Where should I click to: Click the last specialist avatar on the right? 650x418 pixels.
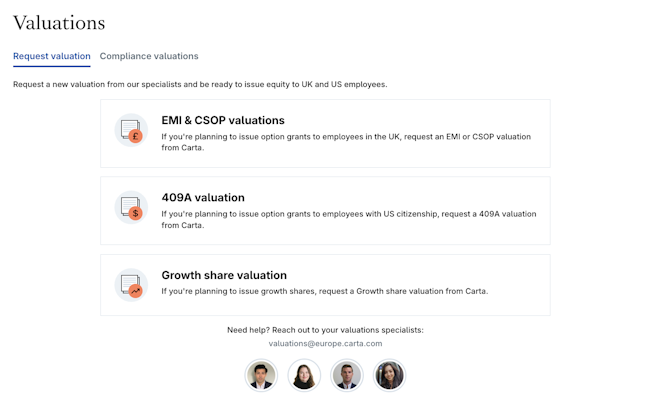coord(389,375)
